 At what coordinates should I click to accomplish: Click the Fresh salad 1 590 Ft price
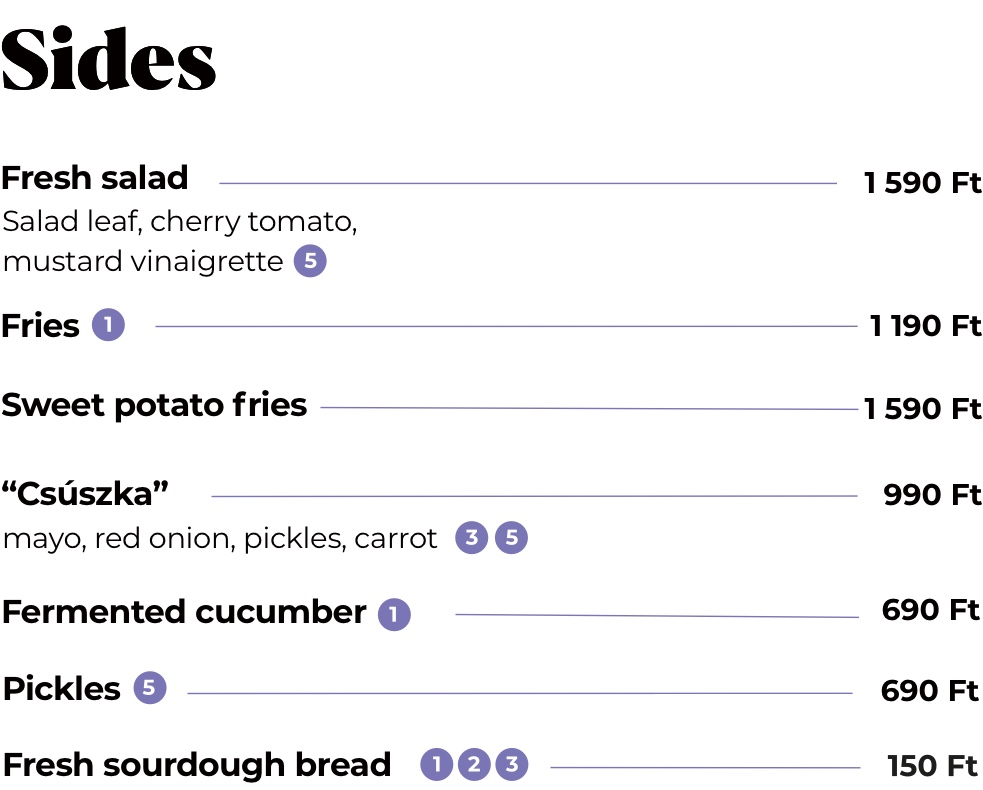pyautogui.click(x=922, y=182)
